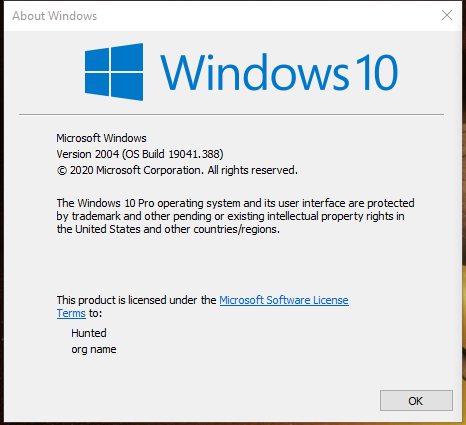This screenshot has height=425, width=466.
Task: Click the Windows 10 Pro trademark paragraph
Action: [235, 216]
